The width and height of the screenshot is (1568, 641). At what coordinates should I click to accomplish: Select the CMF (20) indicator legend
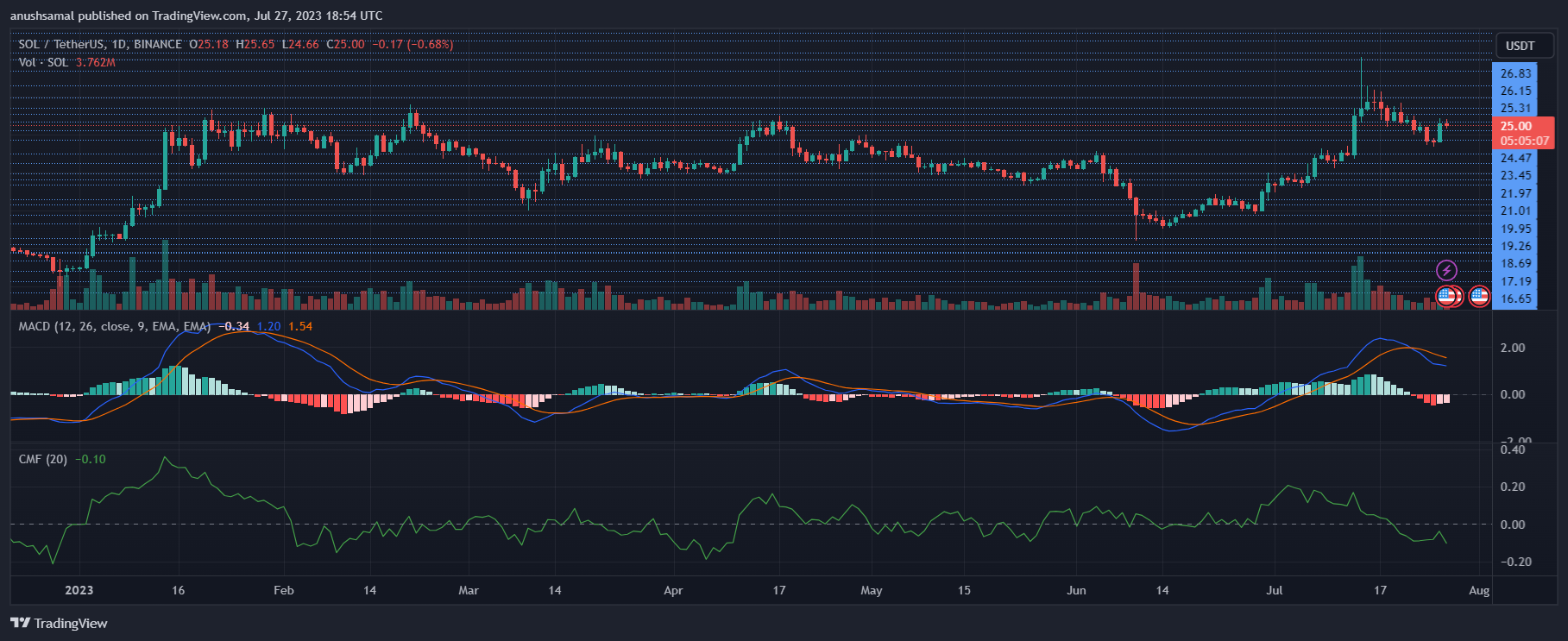click(43, 459)
